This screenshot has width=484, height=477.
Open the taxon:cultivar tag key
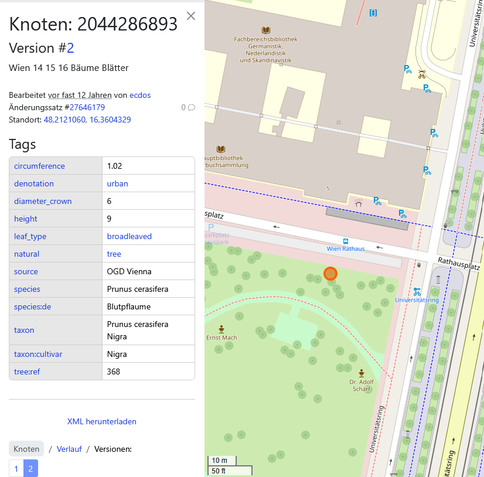click(38, 354)
